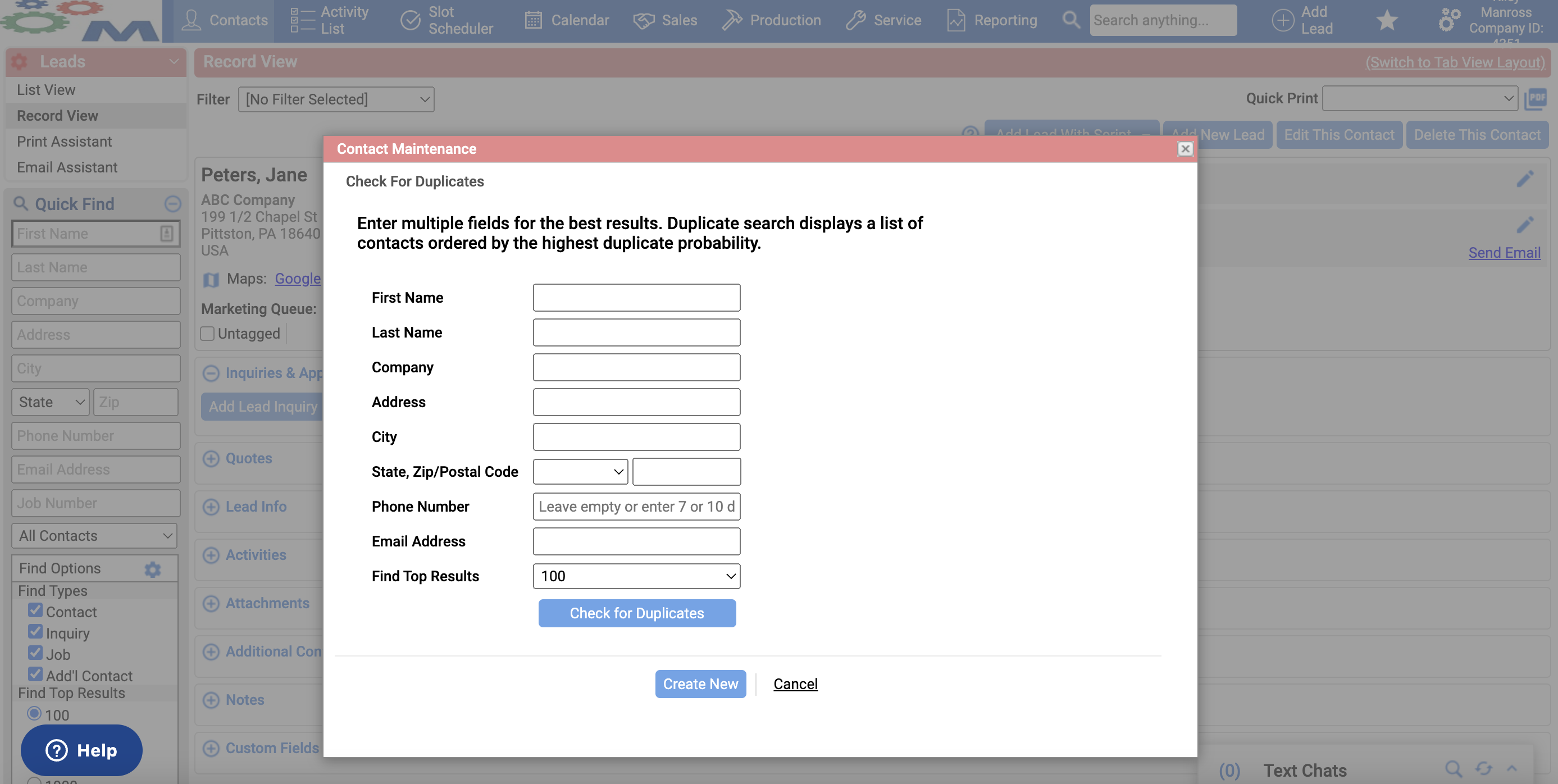This screenshot has width=1558, height=784.
Task: Click the pencil edit icon above Send Email
Action: click(1525, 225)
